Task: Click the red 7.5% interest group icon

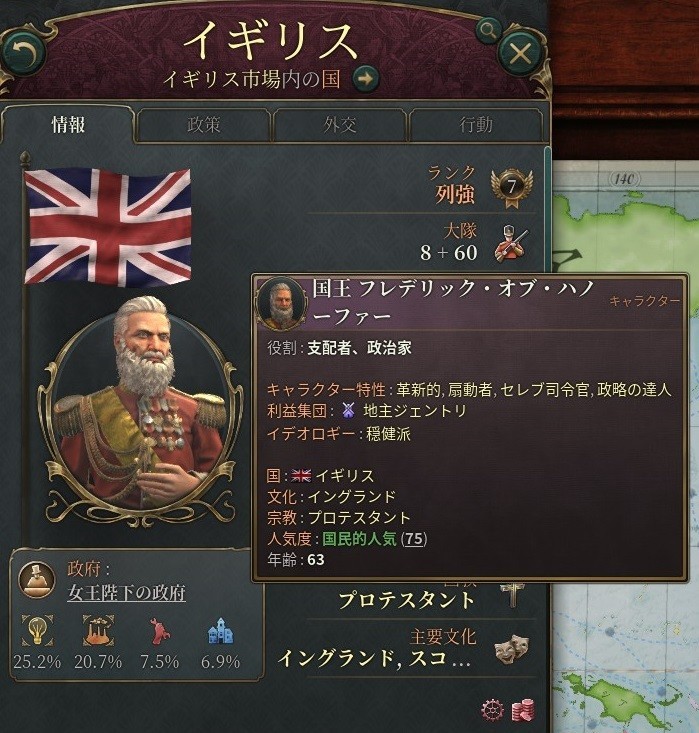Action: coord(159,631)
